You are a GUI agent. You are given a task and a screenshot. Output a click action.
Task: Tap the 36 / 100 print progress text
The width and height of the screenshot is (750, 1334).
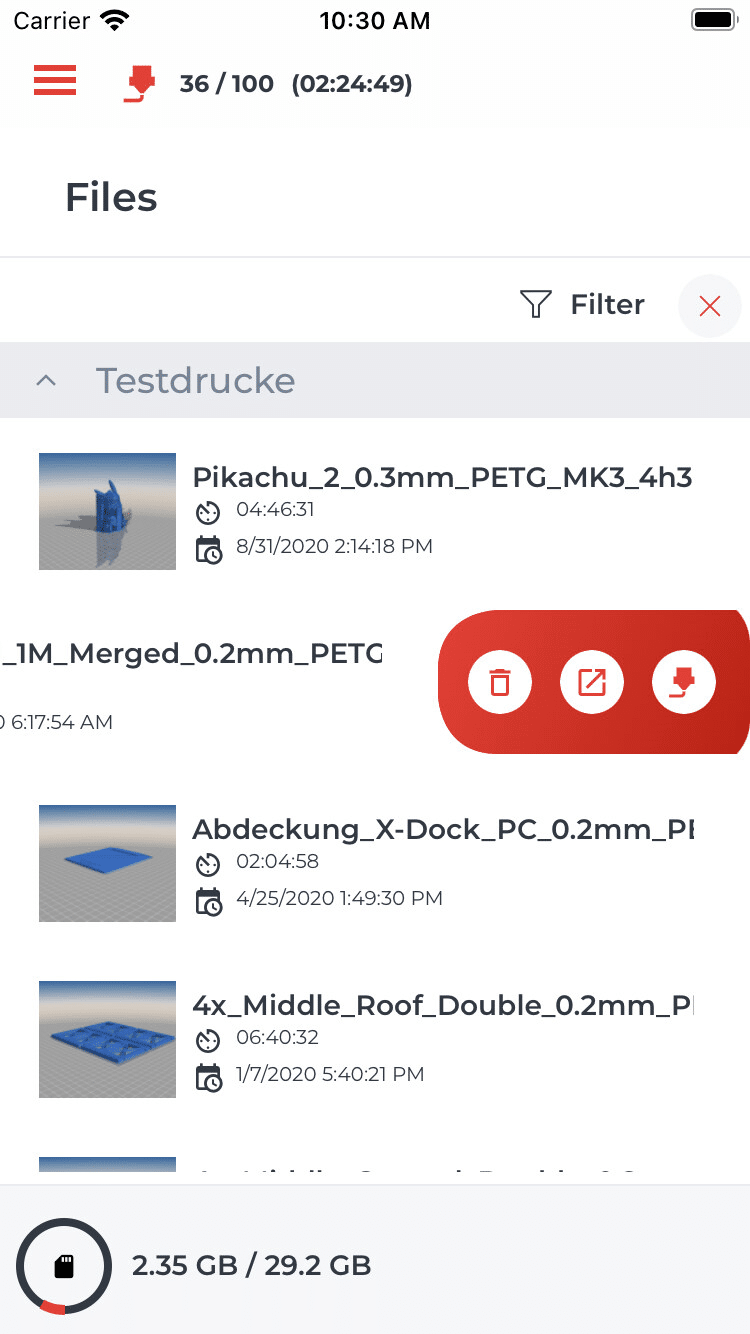coord(226,84)
